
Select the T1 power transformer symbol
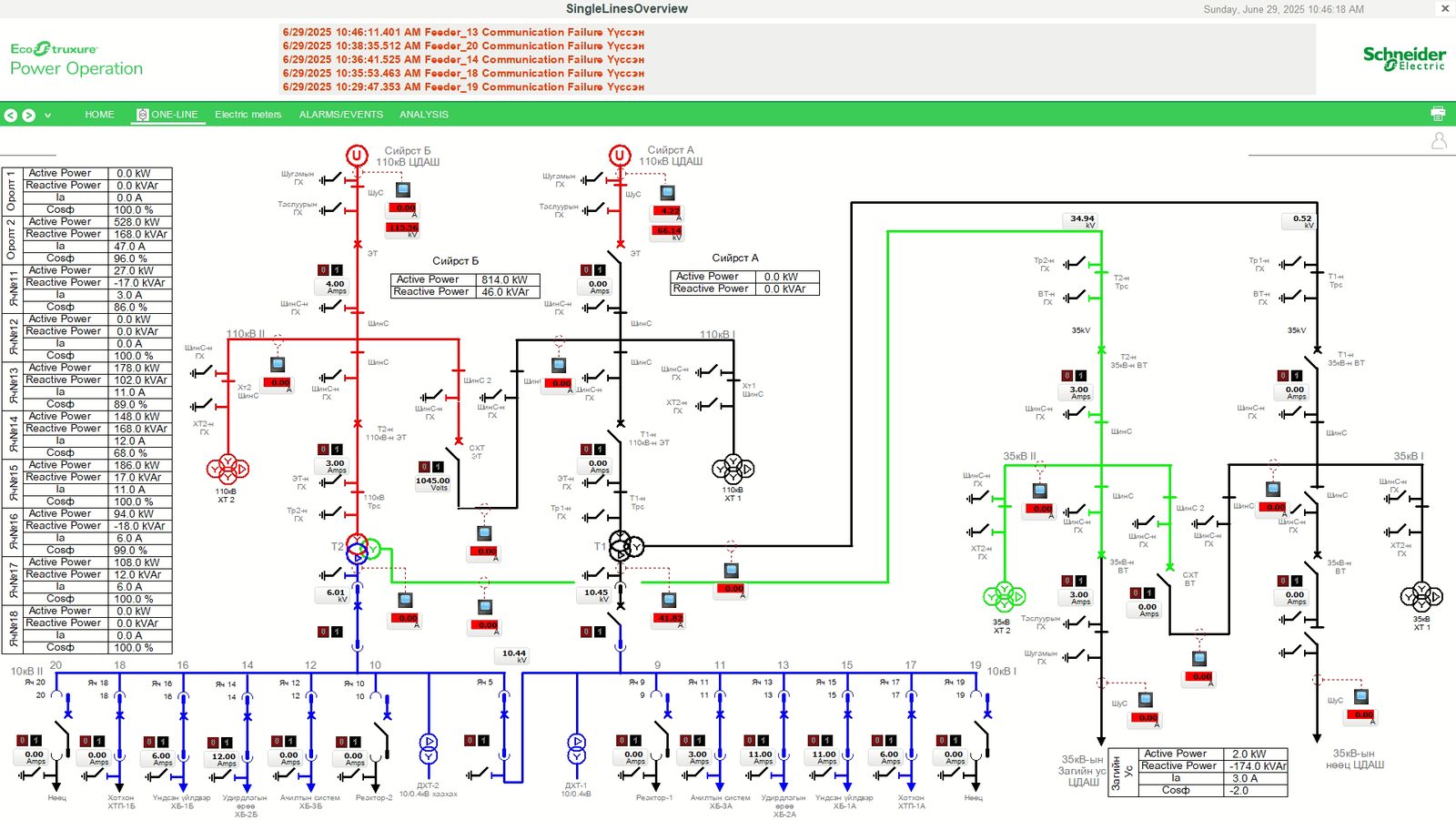pos(625,546)
